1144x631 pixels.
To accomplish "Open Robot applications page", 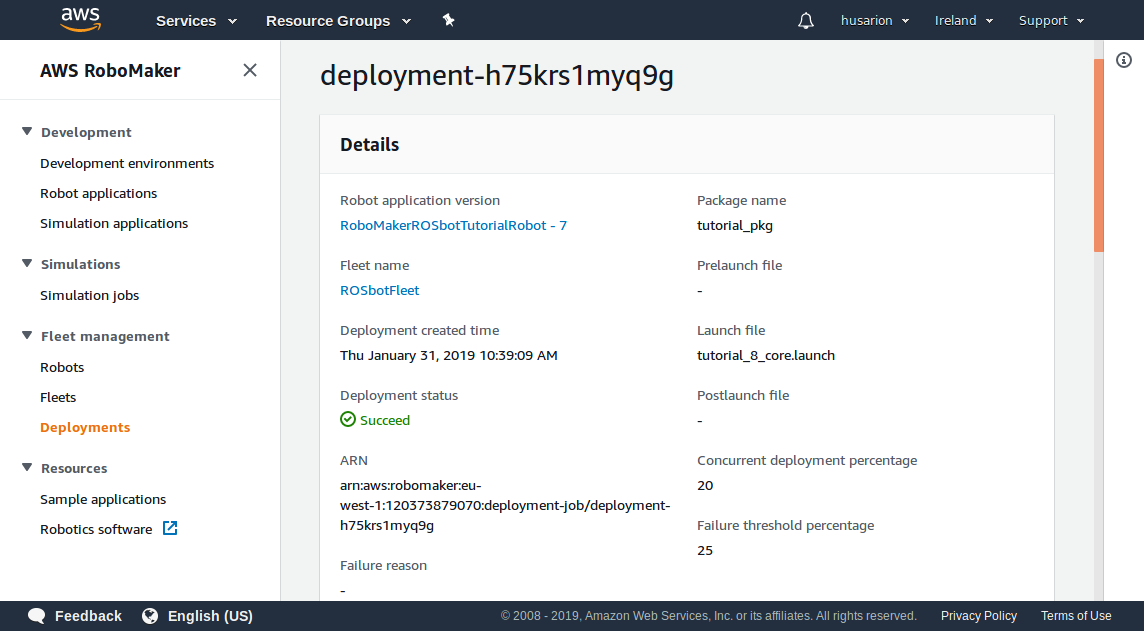I will point(98,193).
